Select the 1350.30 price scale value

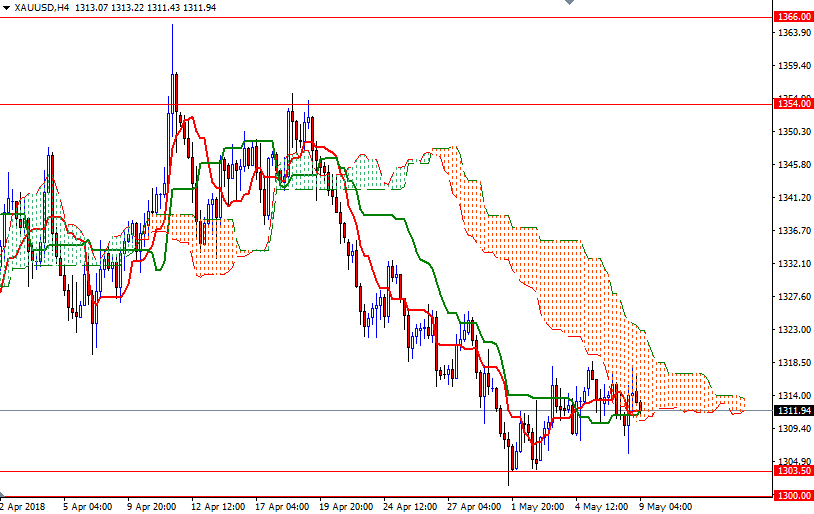tap(794, 132)
